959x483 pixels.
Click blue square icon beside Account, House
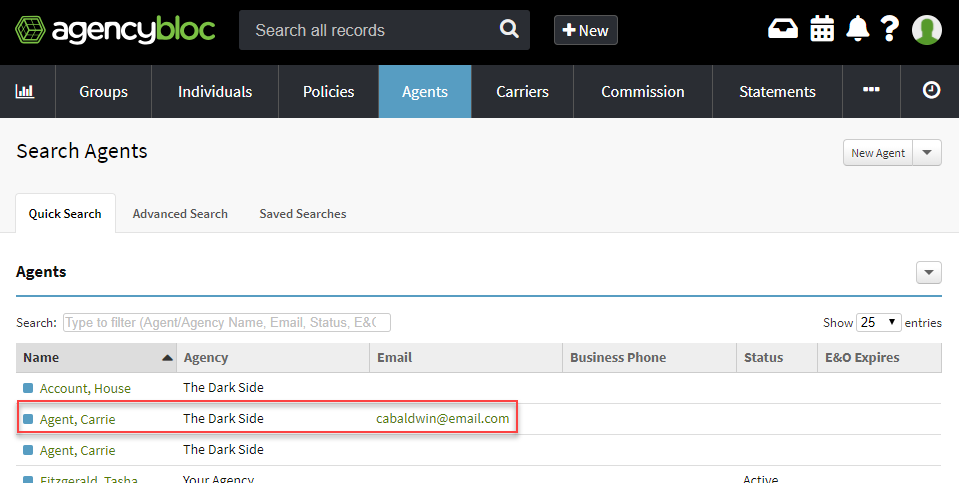pos(28,388)
